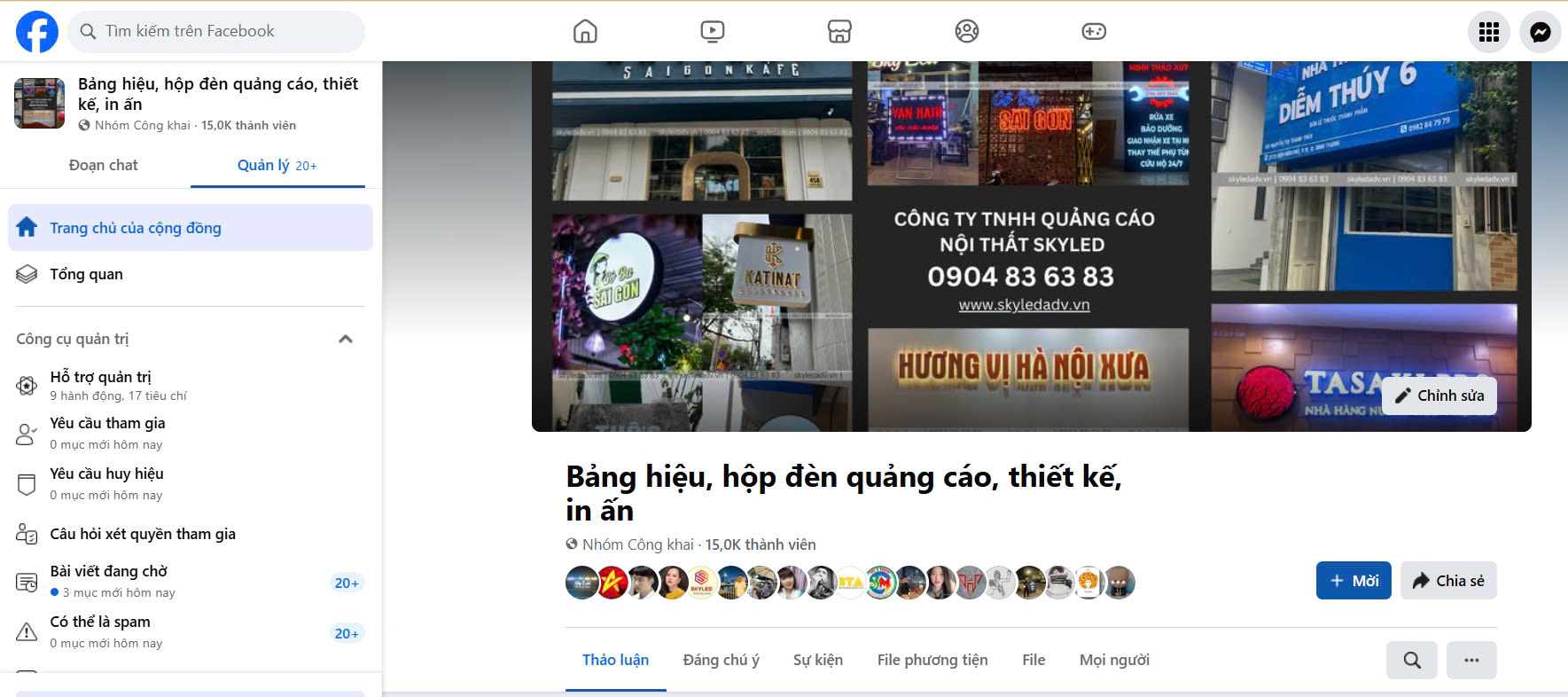Click the group cover photo
The height and width of the screenshot is (697, 1568).
point(1031,247)
